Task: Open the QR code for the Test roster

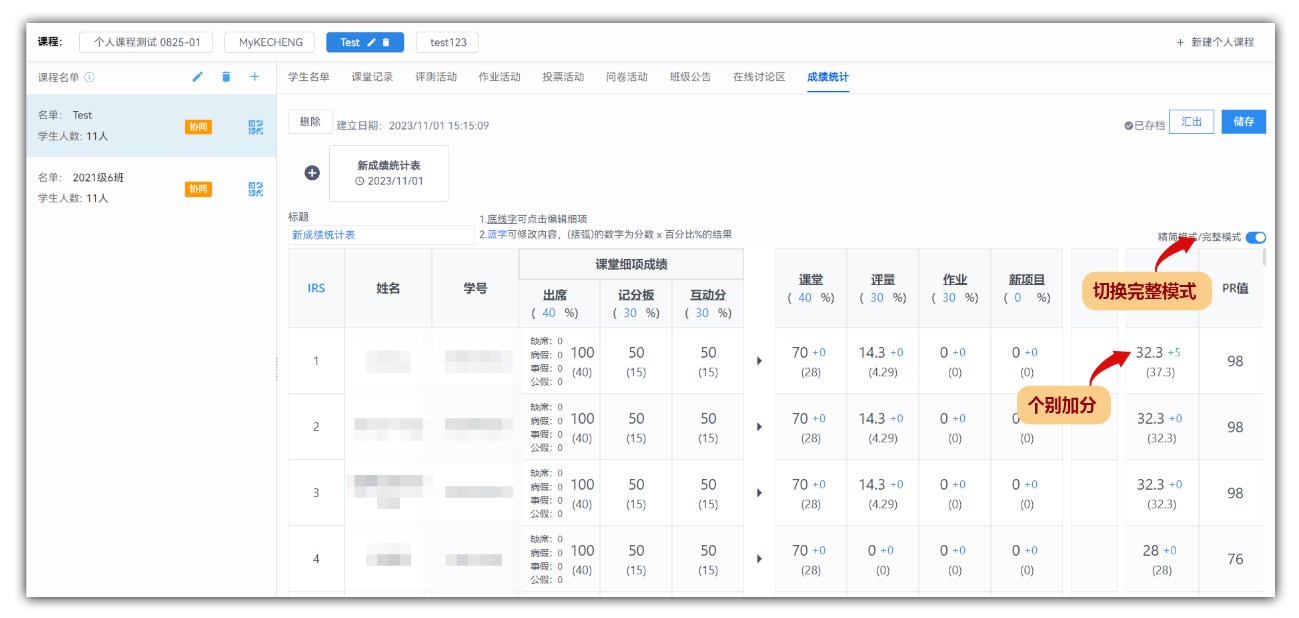Action: pos(256,127)
